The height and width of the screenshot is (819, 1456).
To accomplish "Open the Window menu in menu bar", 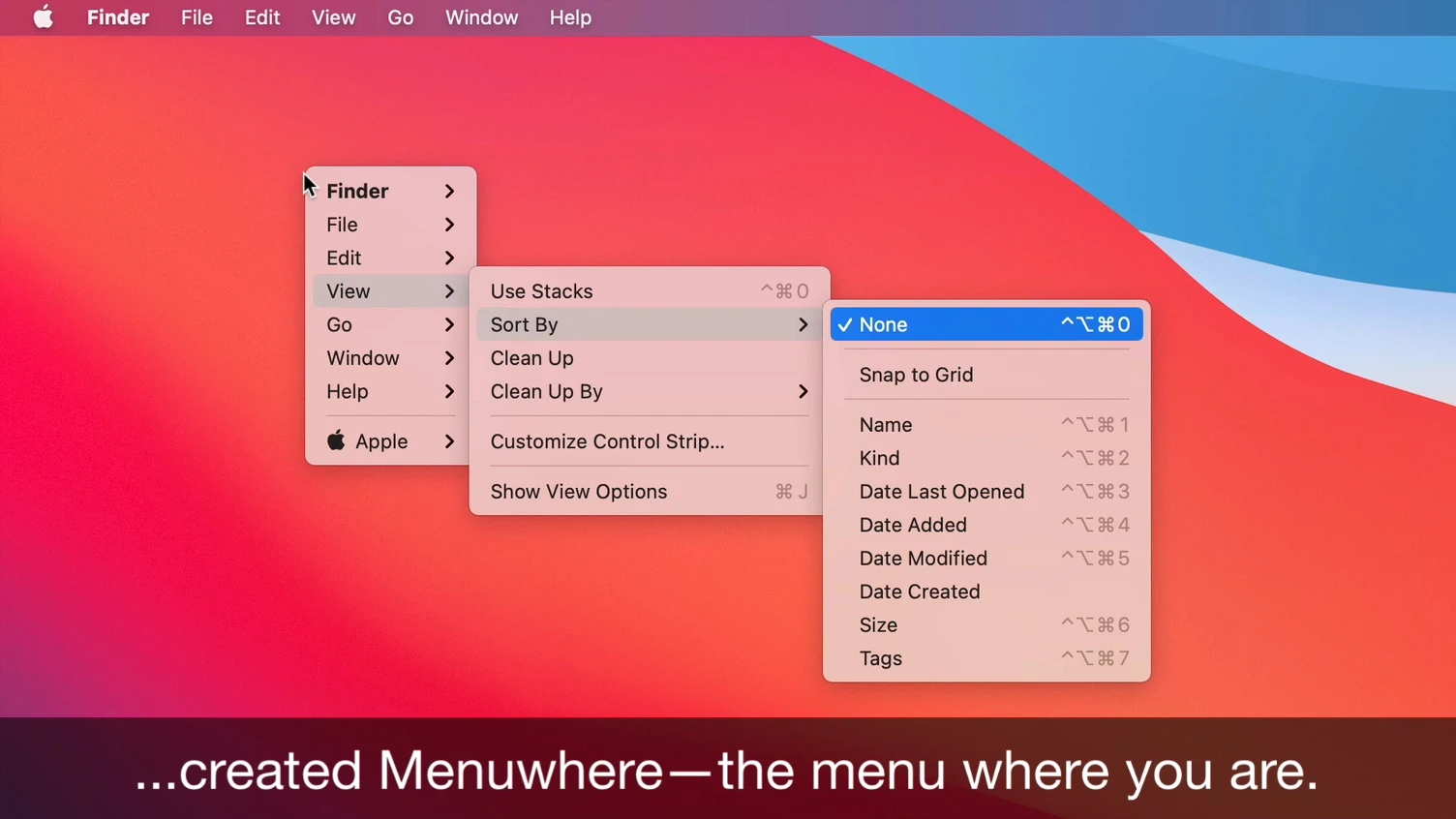I will [481, 17].
